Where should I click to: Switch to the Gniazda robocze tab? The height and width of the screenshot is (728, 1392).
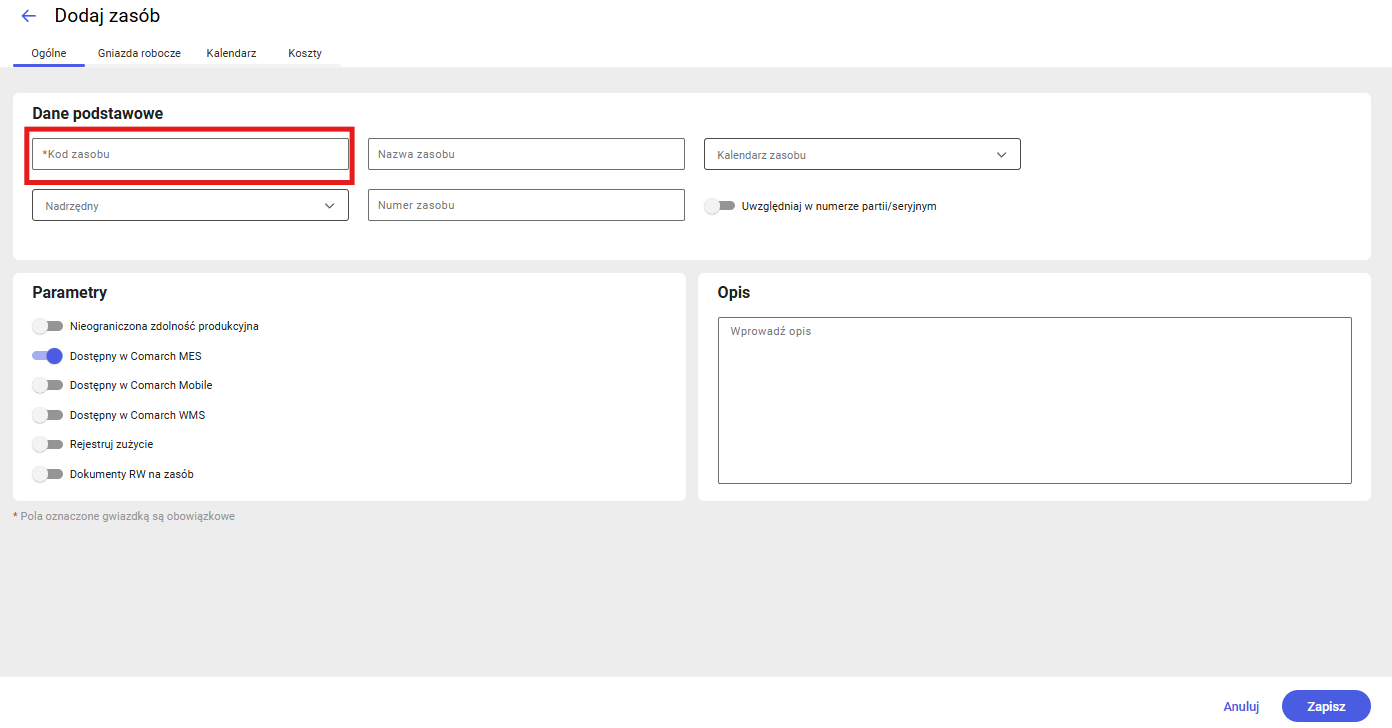click(x=139, y=53)
